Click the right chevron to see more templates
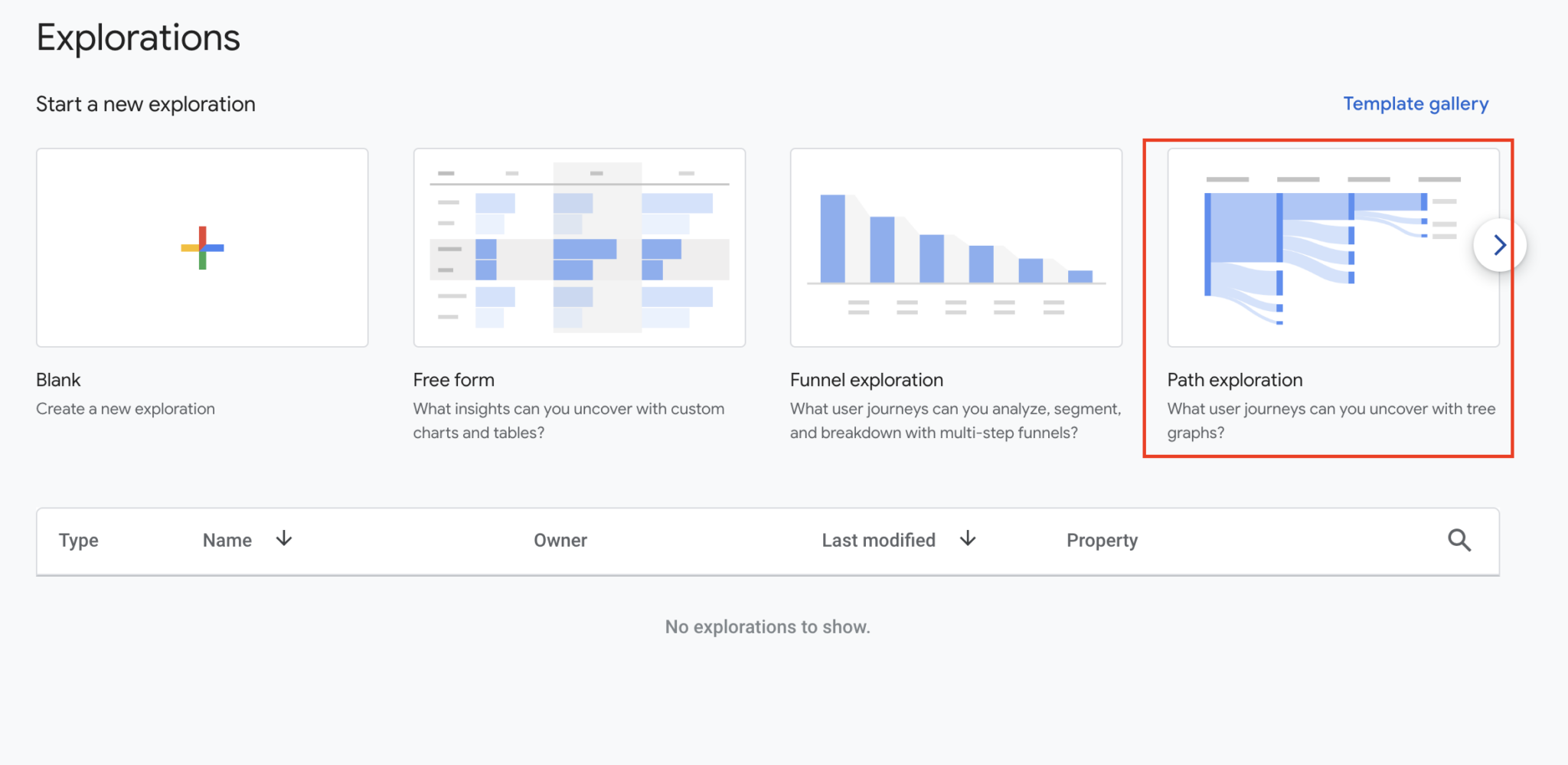The image size is (1568, 765). [x=1499, y=245]
